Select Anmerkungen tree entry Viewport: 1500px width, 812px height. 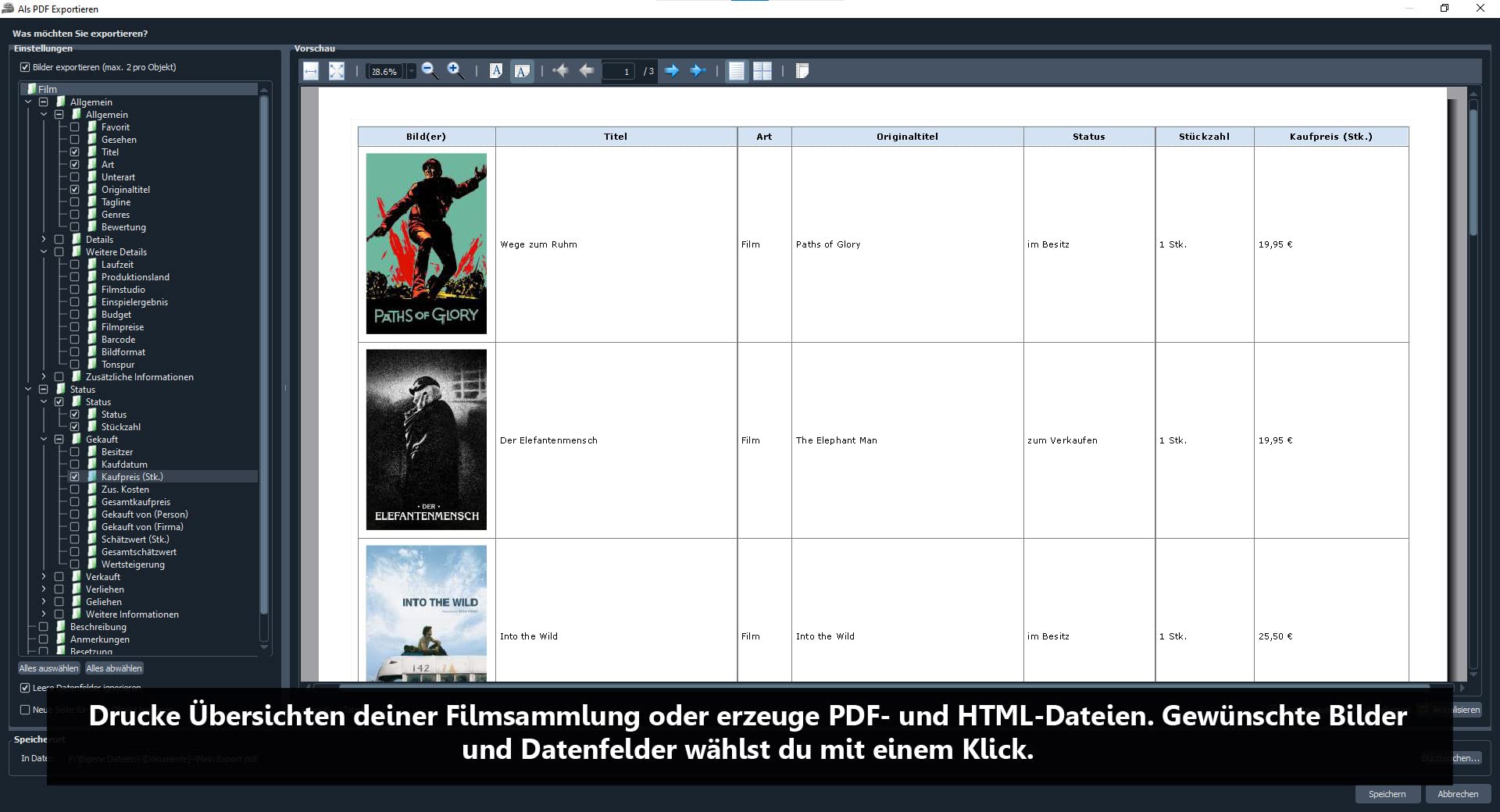pyautogui.click(x=100, y=639)
